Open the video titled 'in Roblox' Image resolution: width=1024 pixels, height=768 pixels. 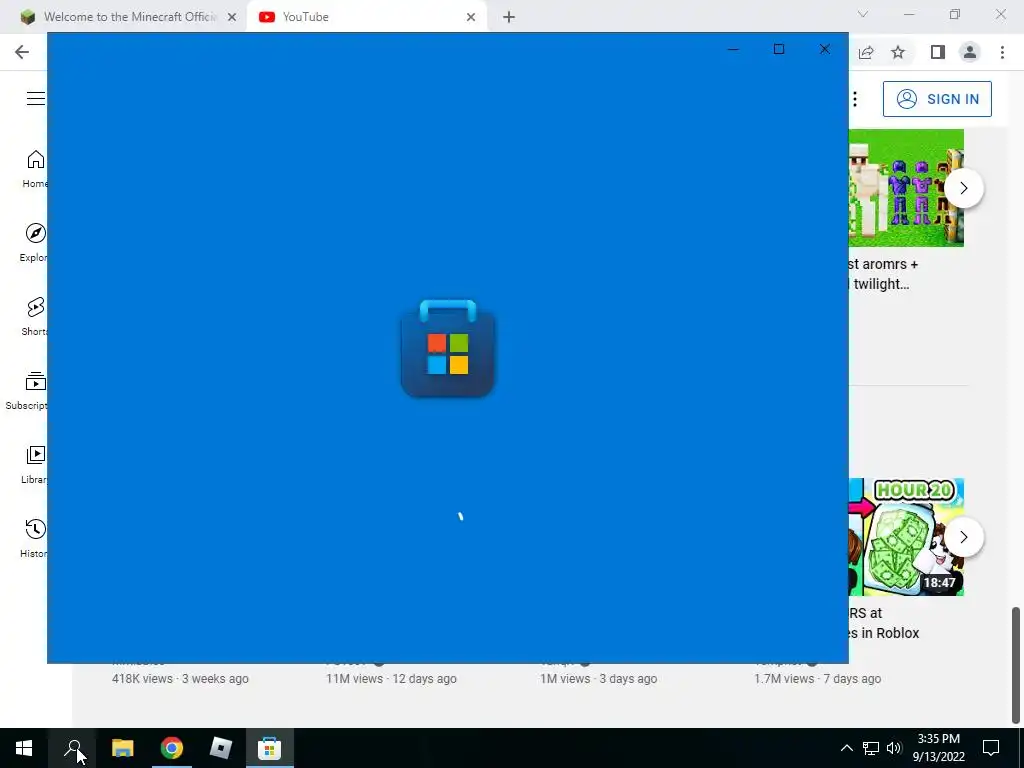884,623
